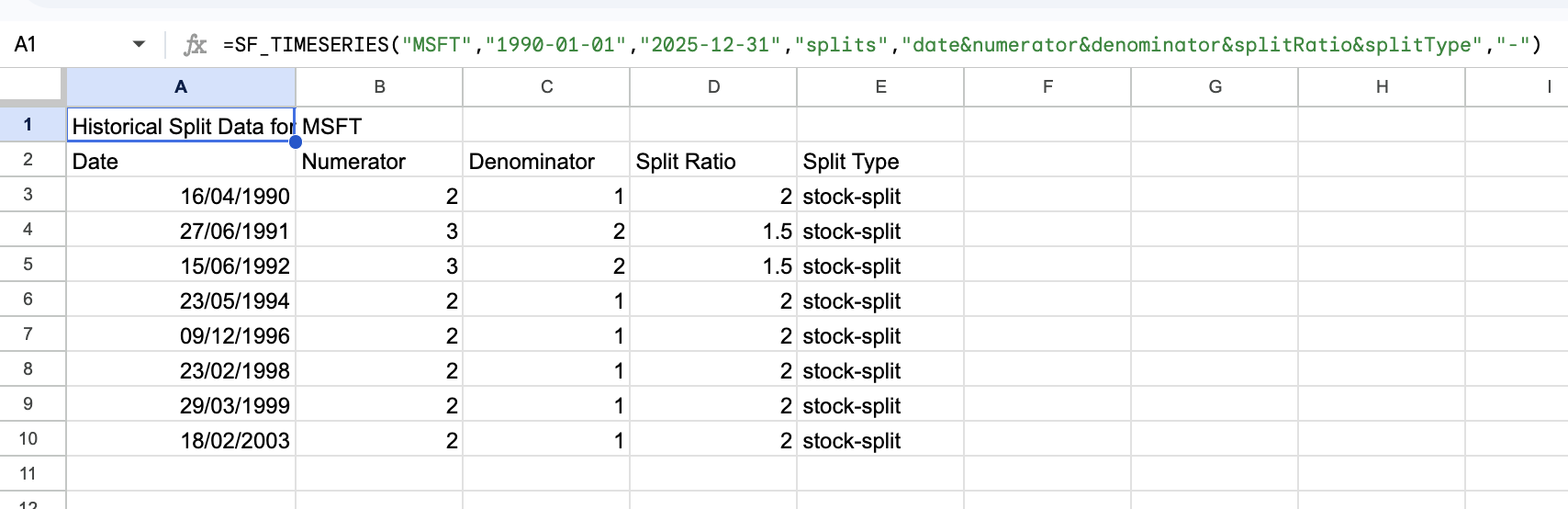Select column H header
Screen dimensions: 1568x509
(1382, 87)
